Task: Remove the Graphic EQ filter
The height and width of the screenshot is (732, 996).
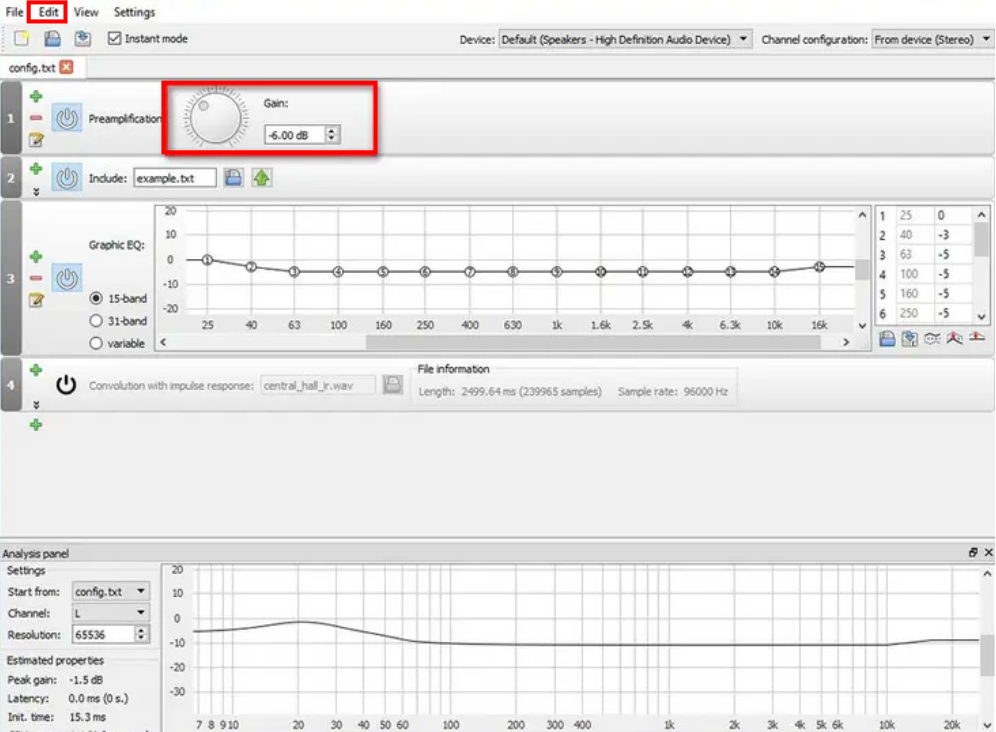Action: pyautogui.click(x=36, y=278)
